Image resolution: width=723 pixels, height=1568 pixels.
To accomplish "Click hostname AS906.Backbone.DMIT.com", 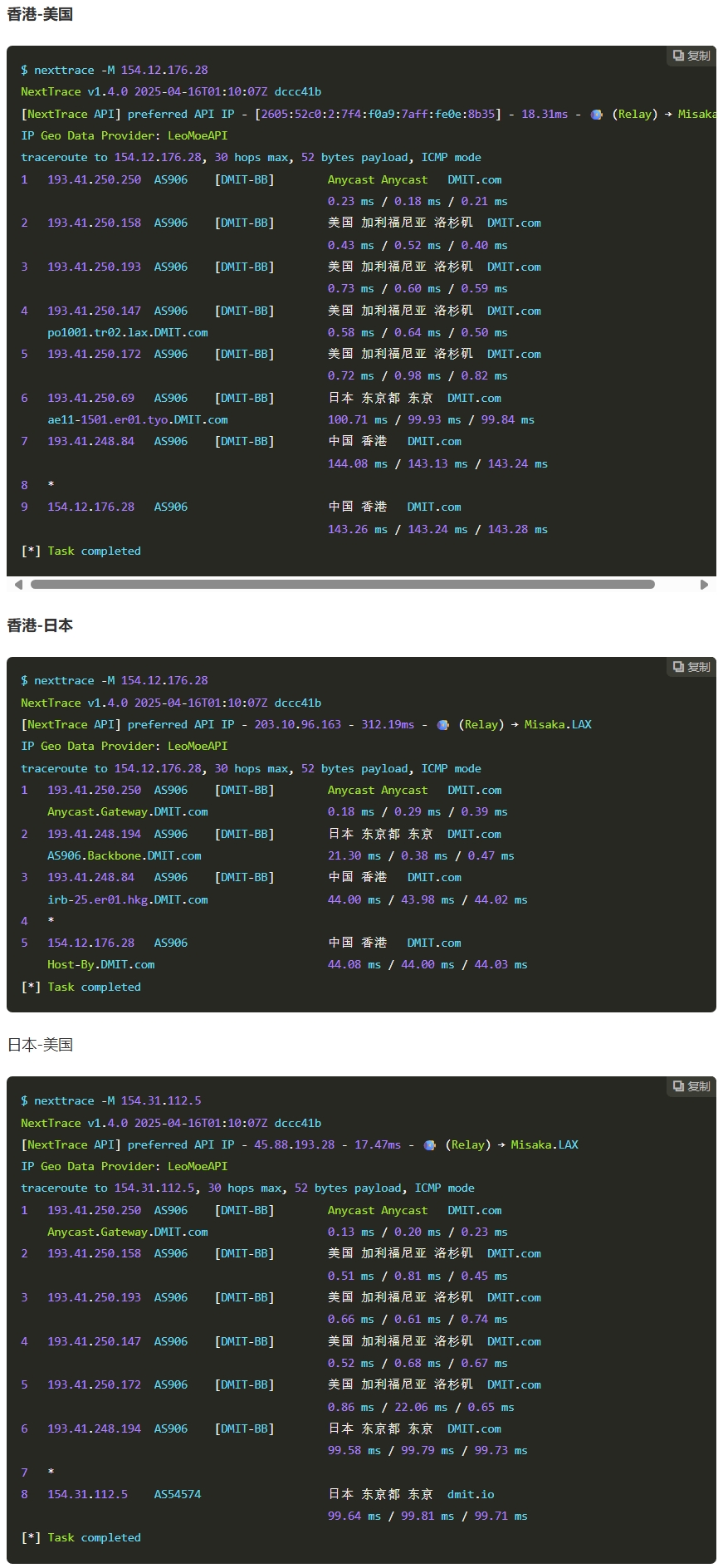I will pos(125,855).
